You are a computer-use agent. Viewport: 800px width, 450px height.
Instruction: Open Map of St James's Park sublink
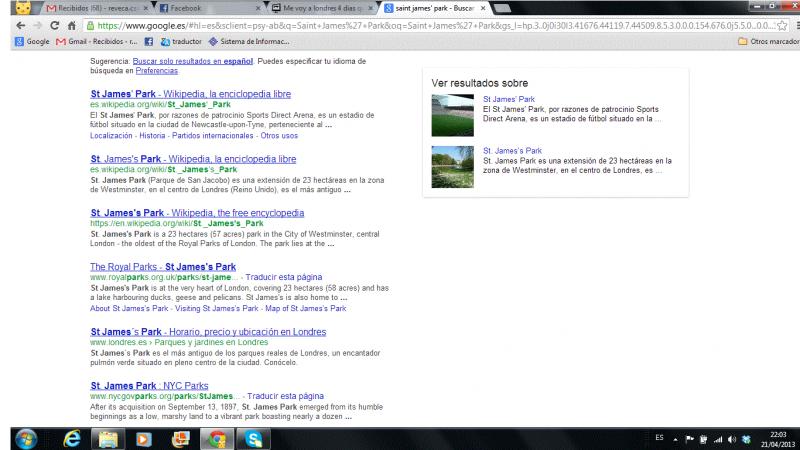(x=306, y=309)
